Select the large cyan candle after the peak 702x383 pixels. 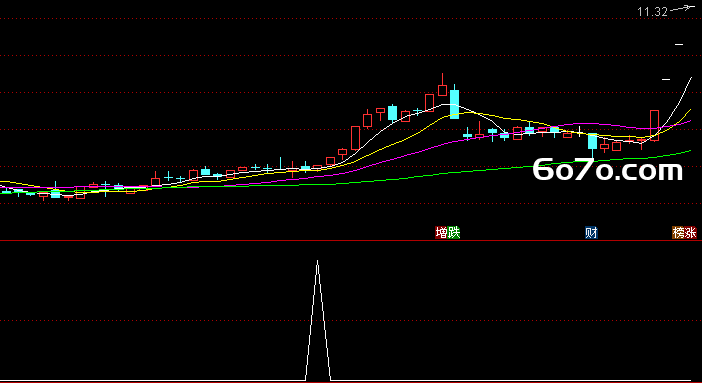point(454,104)
